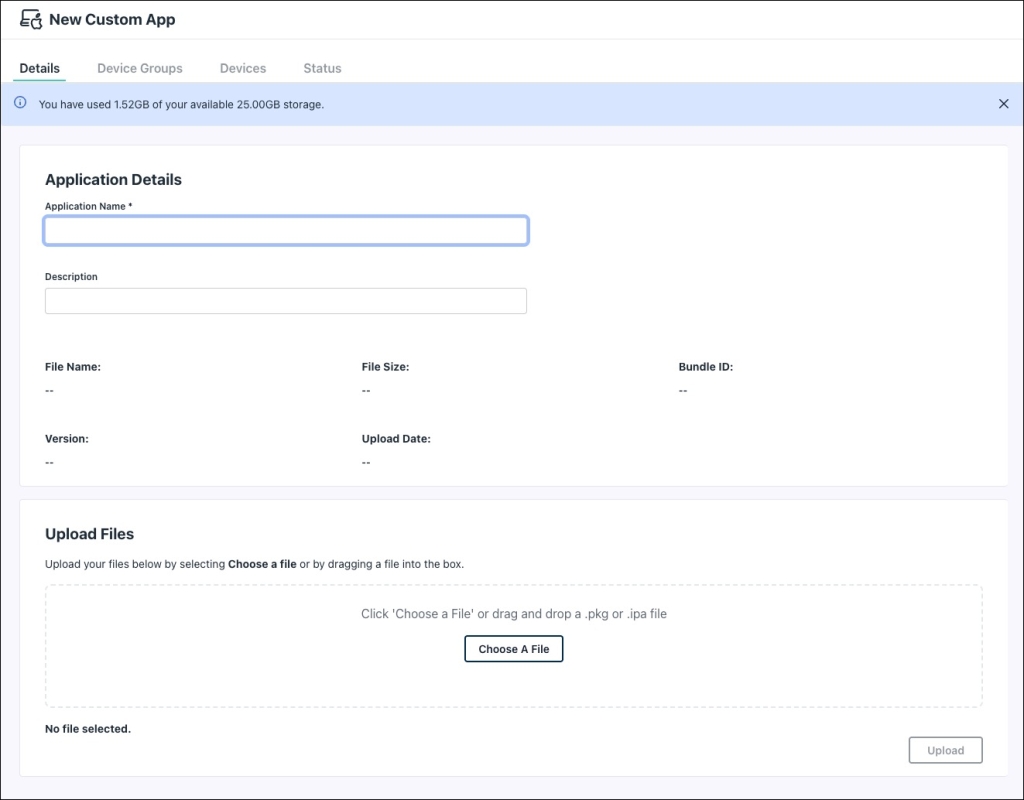Click the Version field value
The width and height of the screenshot is (1024, 800).
coord(49,462)
